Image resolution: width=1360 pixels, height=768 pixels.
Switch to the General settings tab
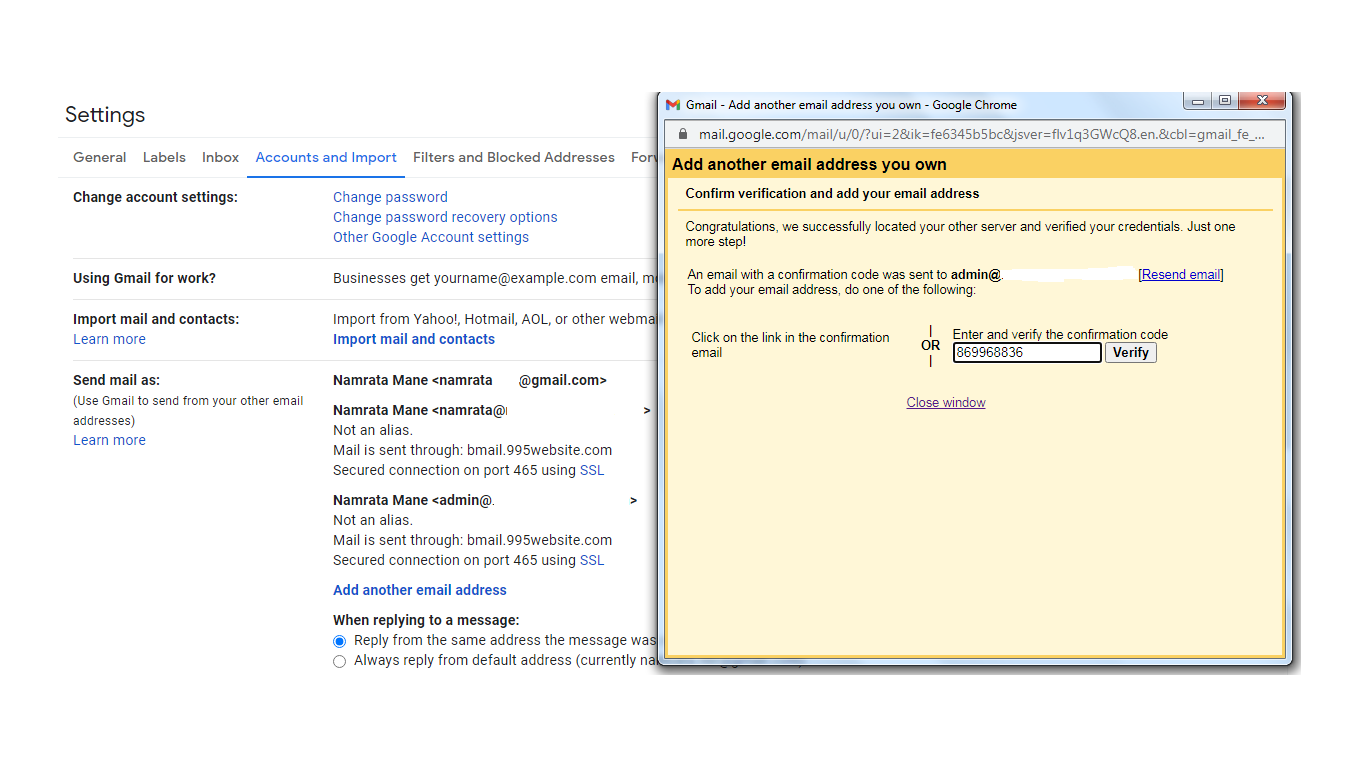99,157
